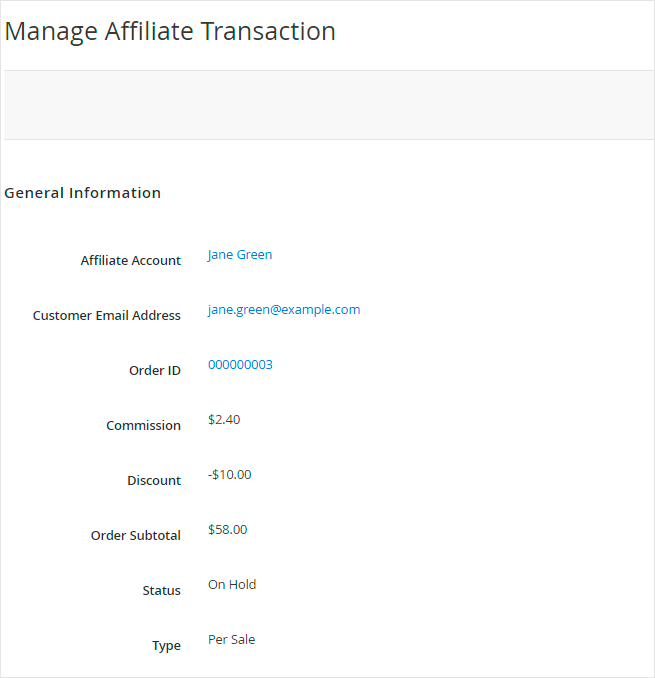Click the Type field label
This screenshot has width=655, height=678.
167,646
